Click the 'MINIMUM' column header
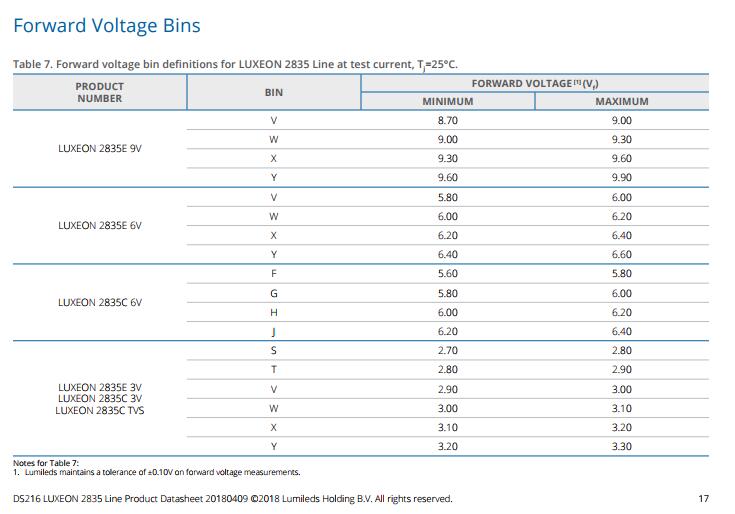This screenshot has height=514, width=735. point(448,101)
